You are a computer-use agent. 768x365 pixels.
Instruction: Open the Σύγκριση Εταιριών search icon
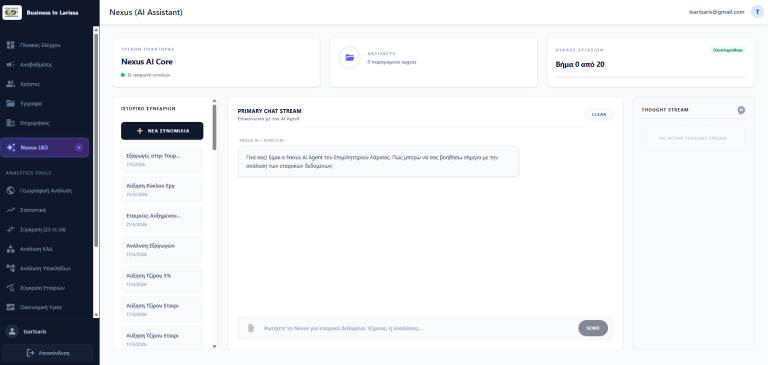[x=10, y=288]
